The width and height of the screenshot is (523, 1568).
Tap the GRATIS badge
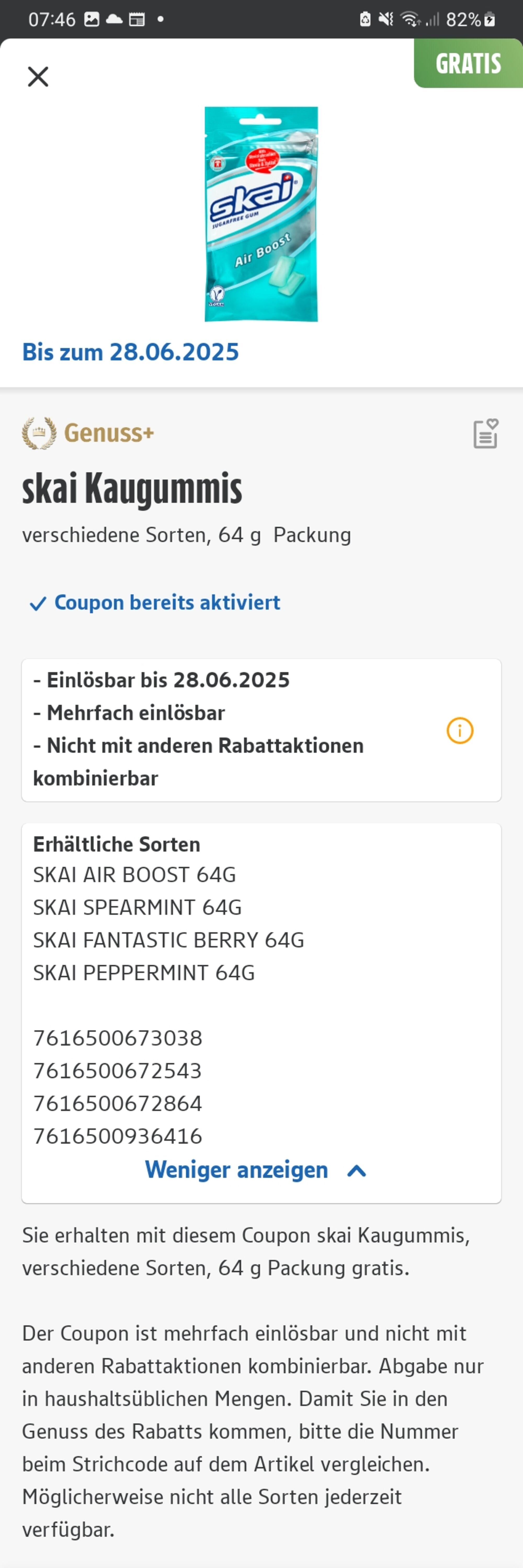tap(468, 63)
